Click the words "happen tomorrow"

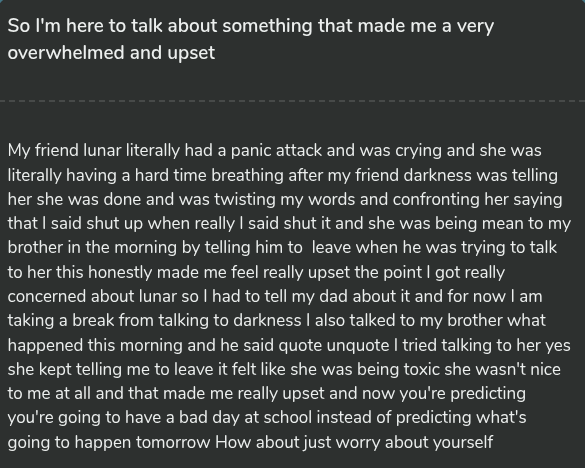pyautogui.click(x=142, y=443)
